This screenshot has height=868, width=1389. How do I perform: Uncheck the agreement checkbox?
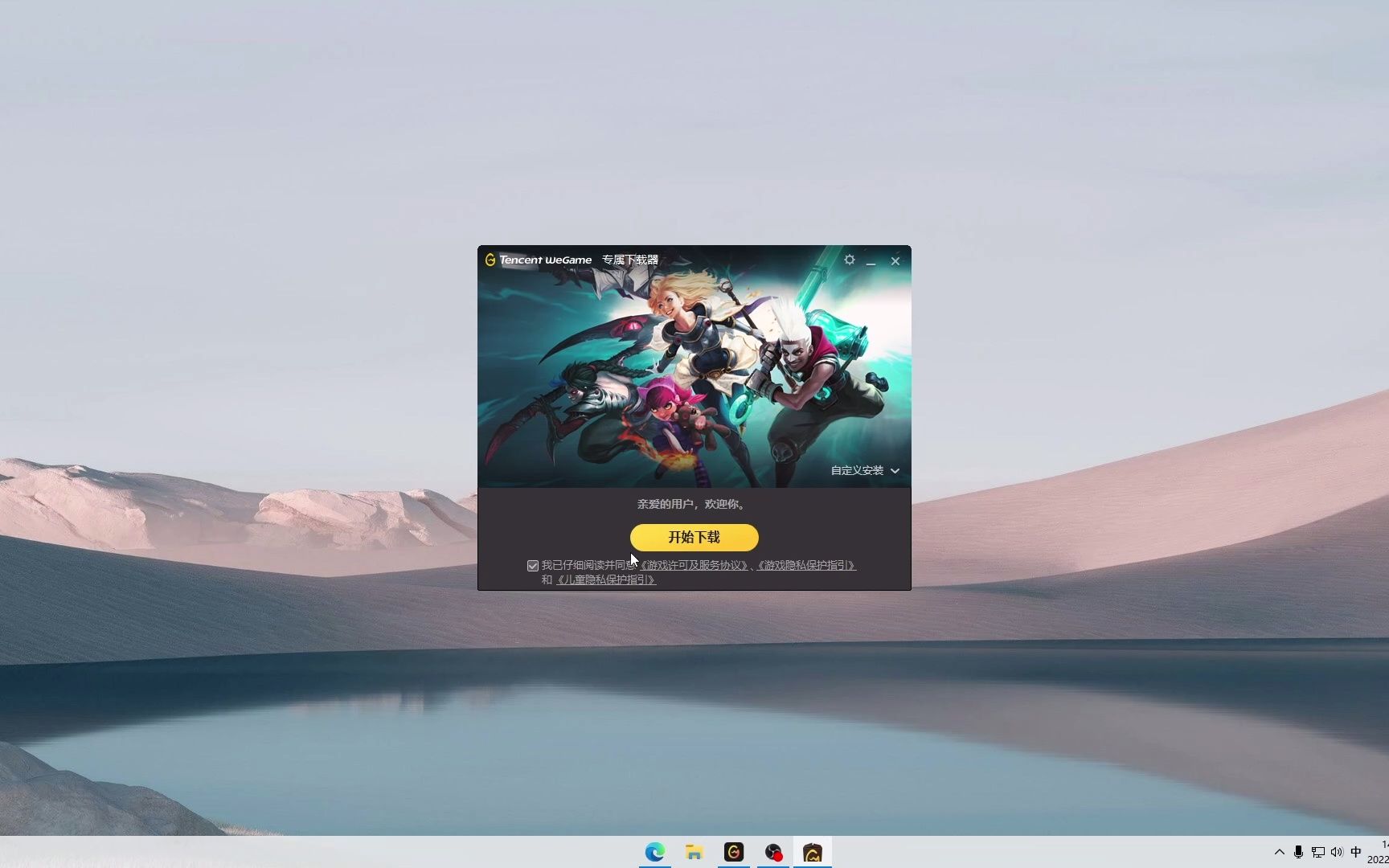(532, 566)
